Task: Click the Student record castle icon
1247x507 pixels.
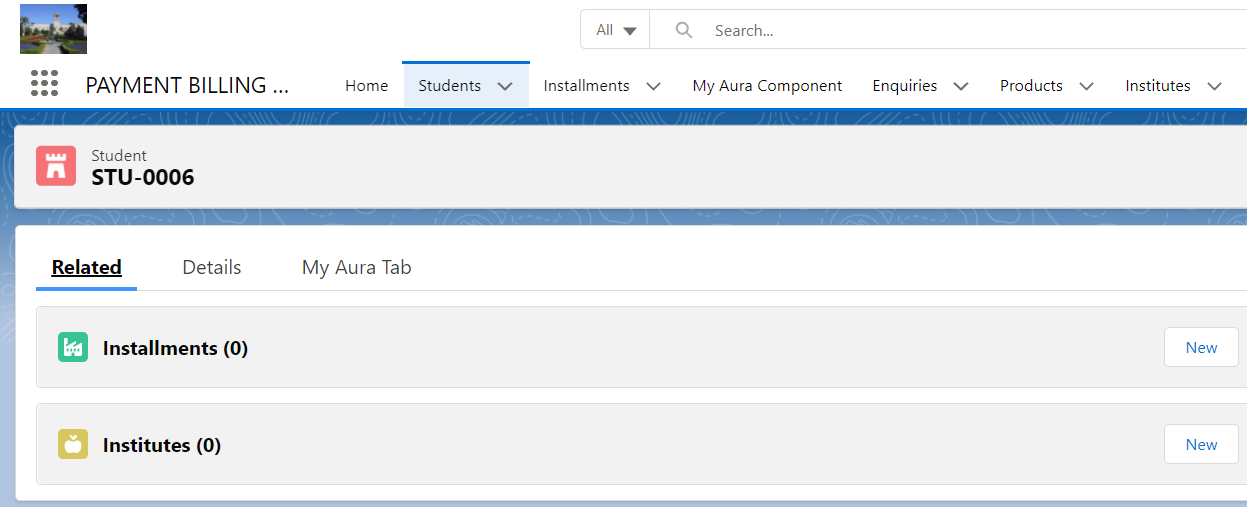Action: click(56, 166)
